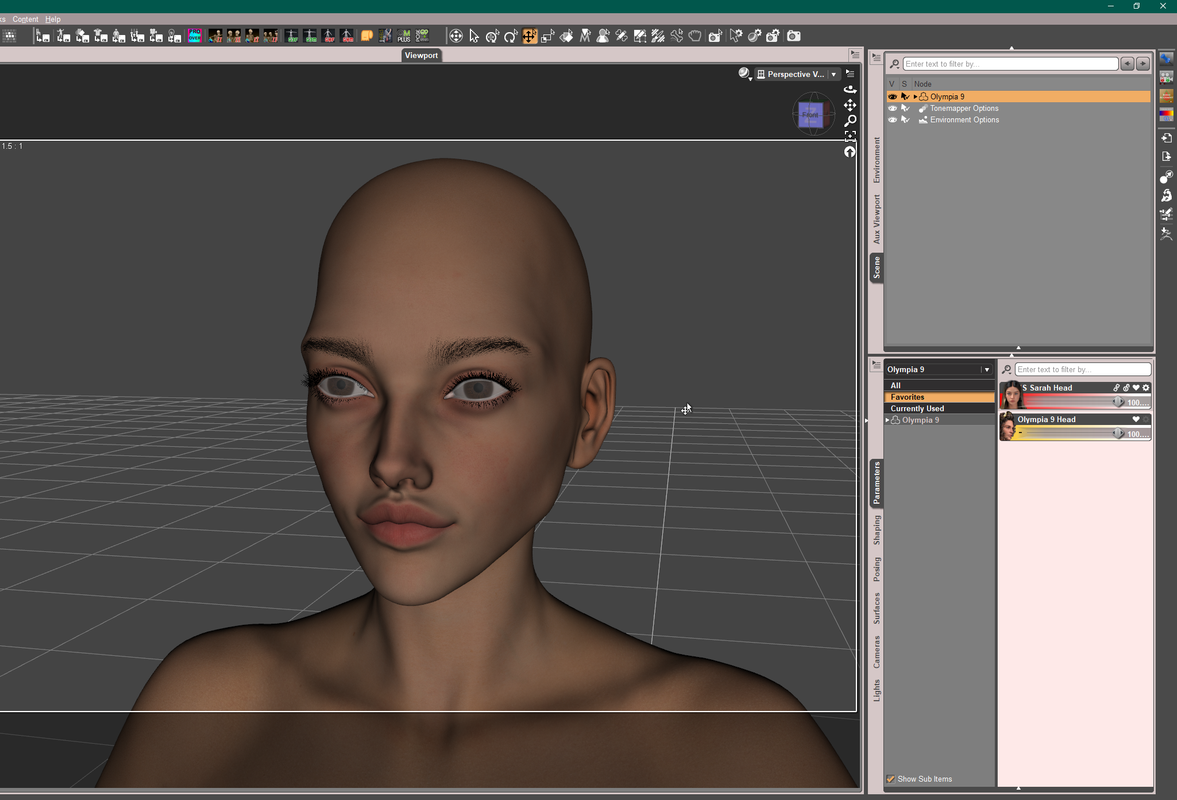Click the viewport orbit rotate icon
Image resolution: width=1177 pixels, height=800 pixels.
coord(850,89)
